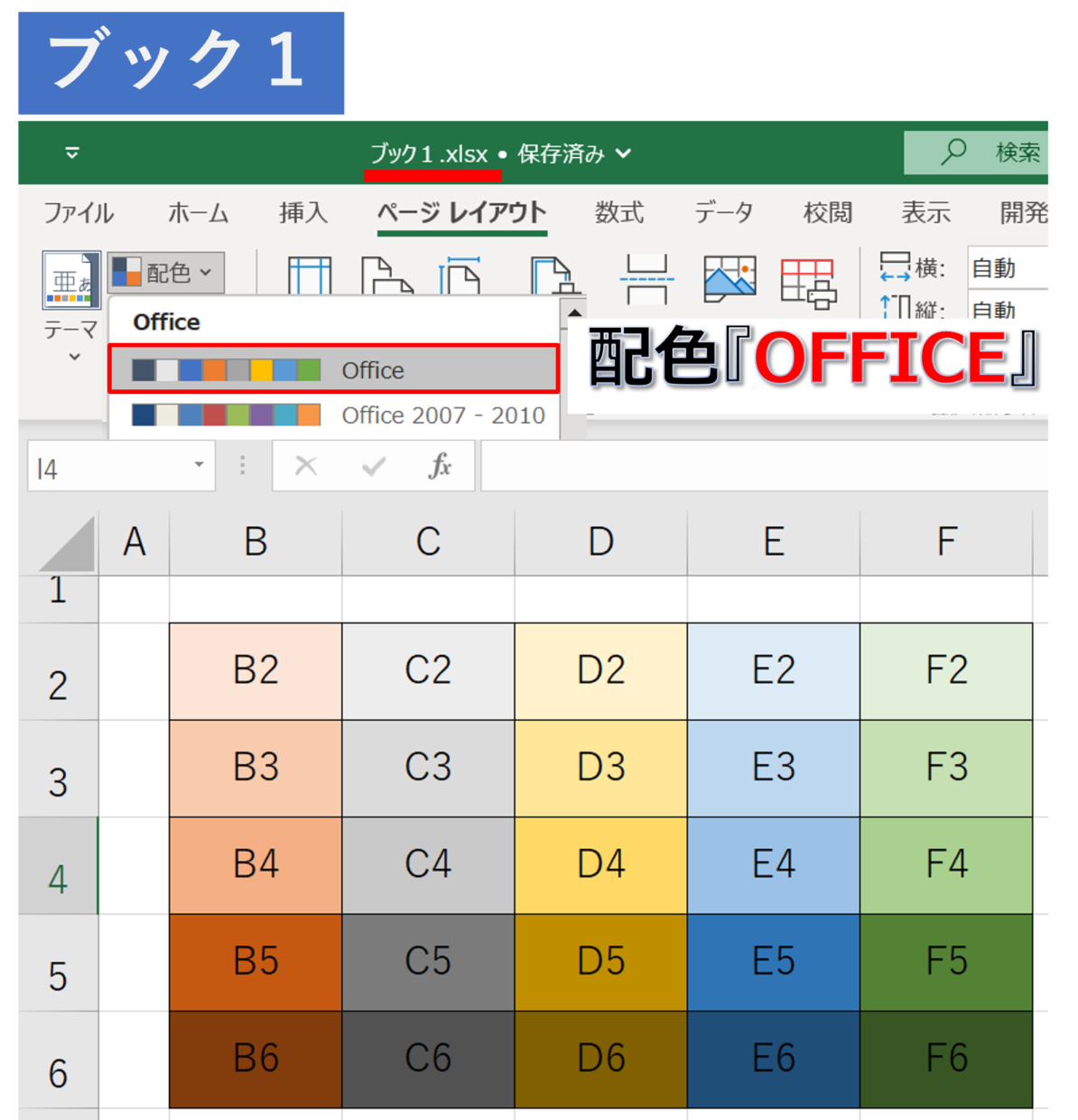Click the Margins page setup icon

tap(310, 275)
